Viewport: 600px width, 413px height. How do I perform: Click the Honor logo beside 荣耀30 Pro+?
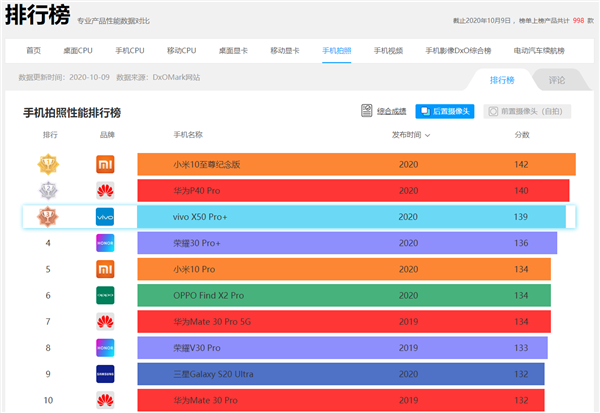(x=105, y=242)
